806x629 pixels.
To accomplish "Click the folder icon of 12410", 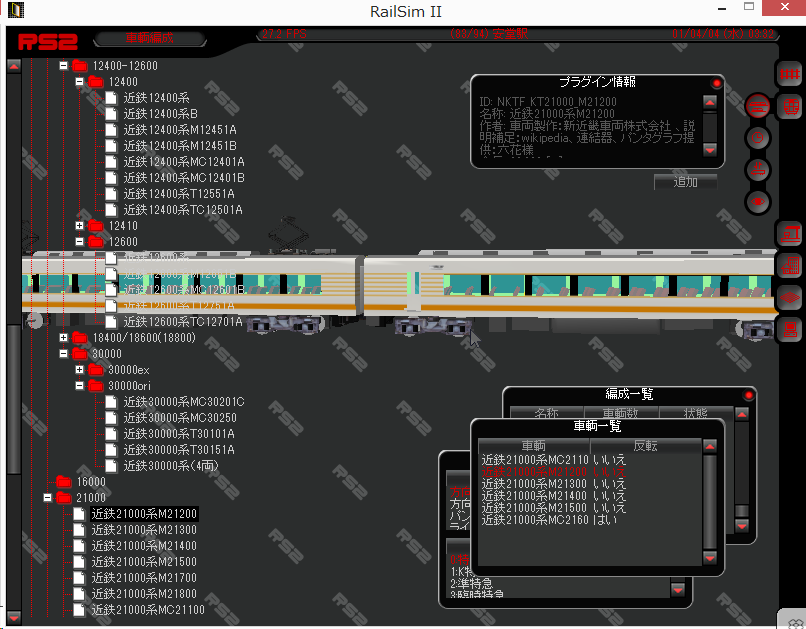I will pos(96,226).
